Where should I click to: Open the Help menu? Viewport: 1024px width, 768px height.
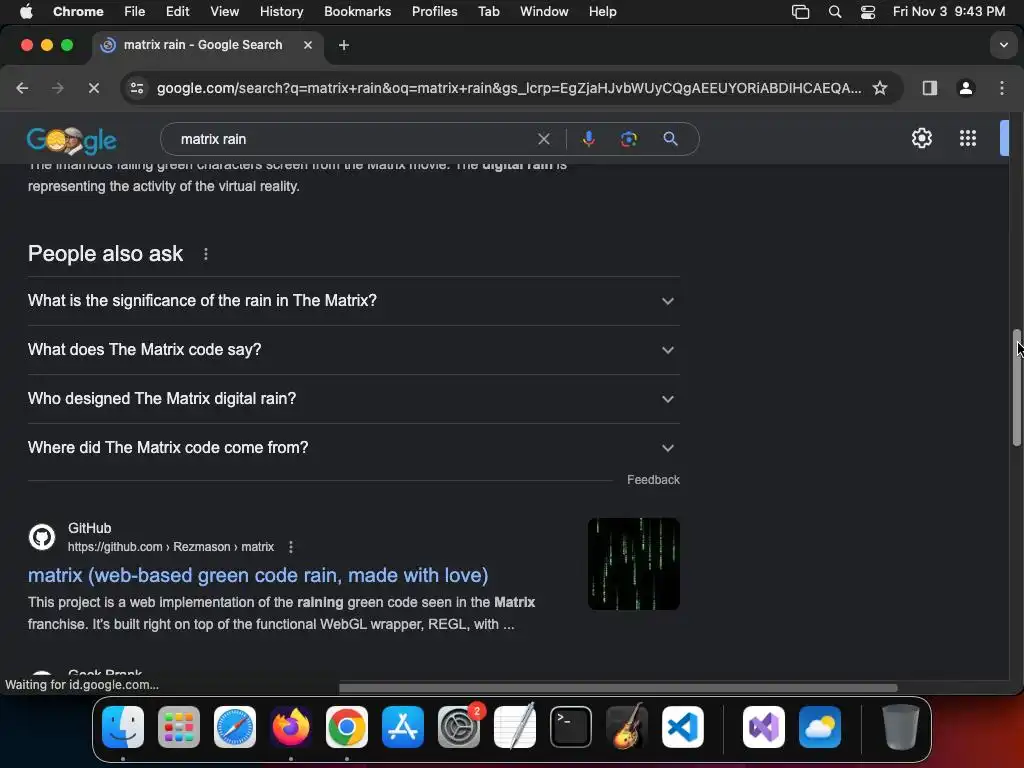point(602,12)
